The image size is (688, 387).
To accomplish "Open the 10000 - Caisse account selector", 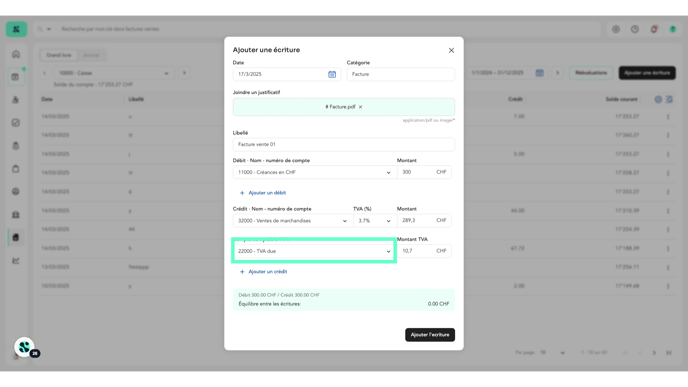I will [x=114, y=73].
